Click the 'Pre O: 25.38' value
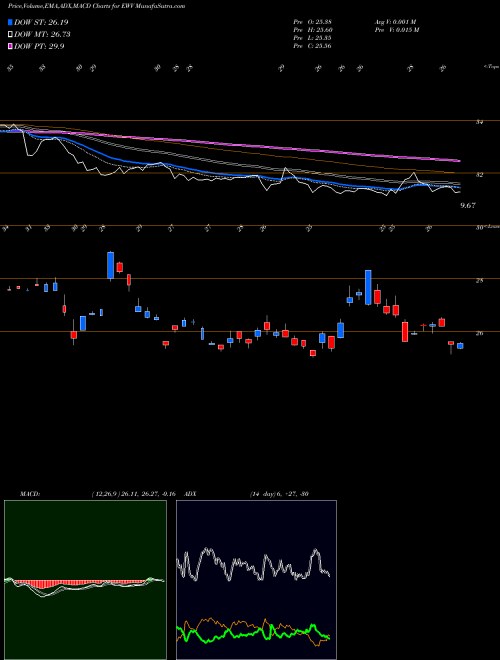This screenshot has width=500, height=660. (x=313, y=22)
